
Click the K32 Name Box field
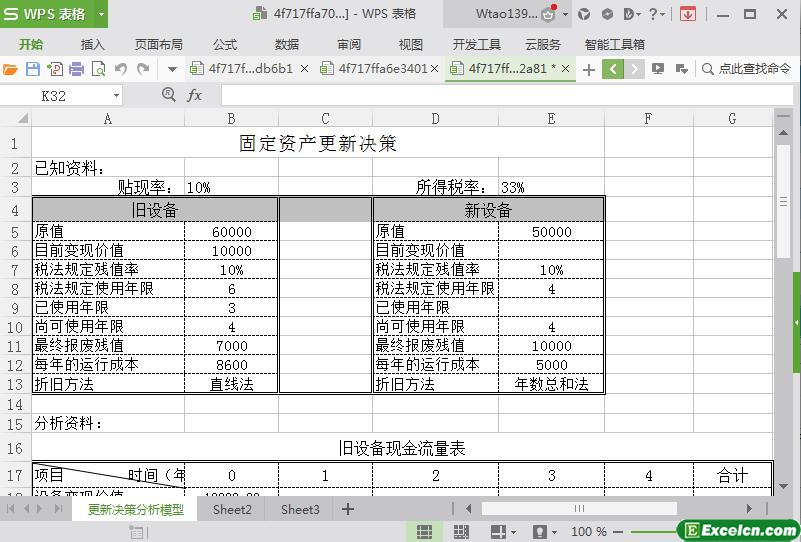pos(54,96)
